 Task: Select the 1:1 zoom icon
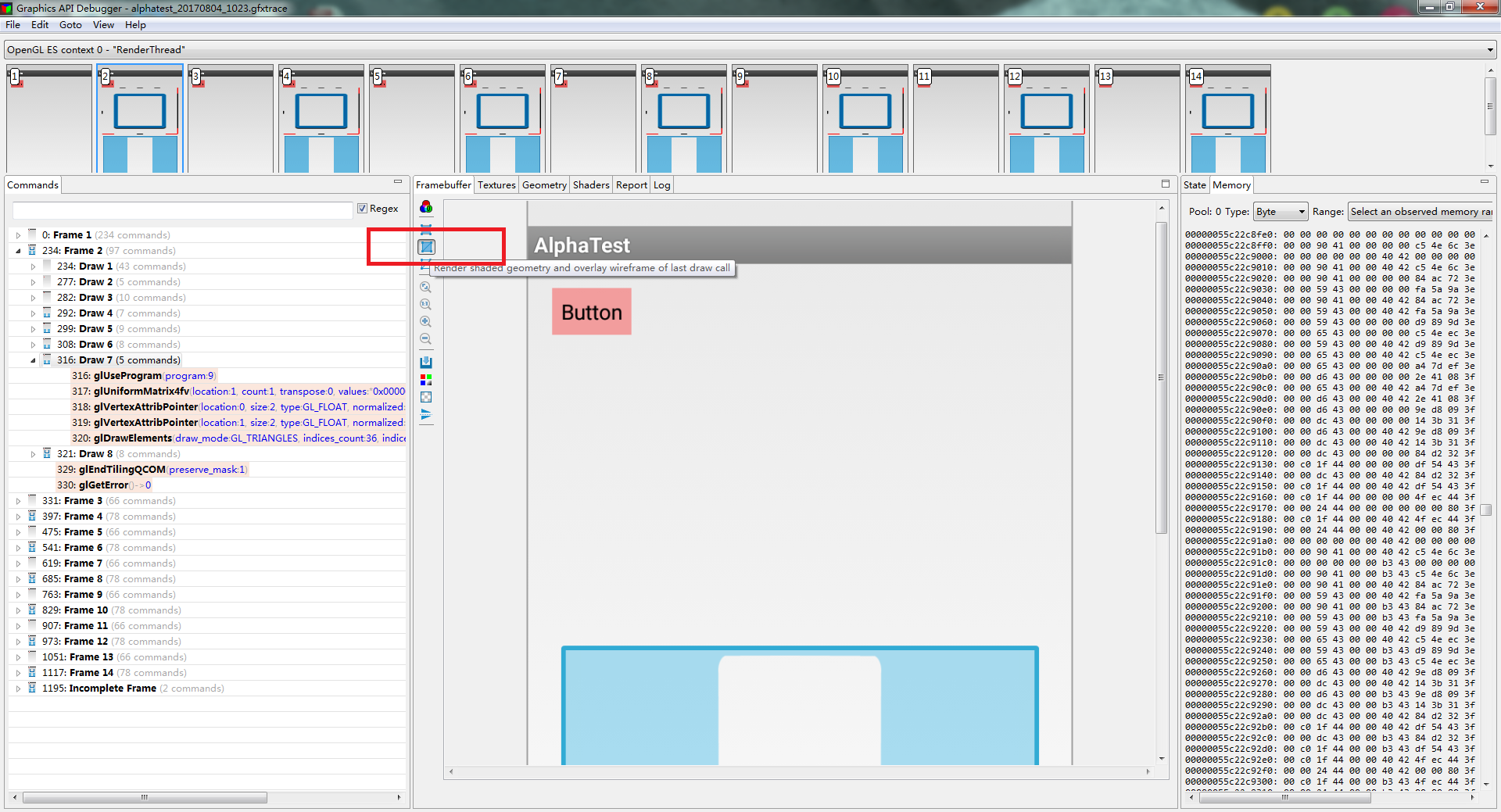pos(426,304)
